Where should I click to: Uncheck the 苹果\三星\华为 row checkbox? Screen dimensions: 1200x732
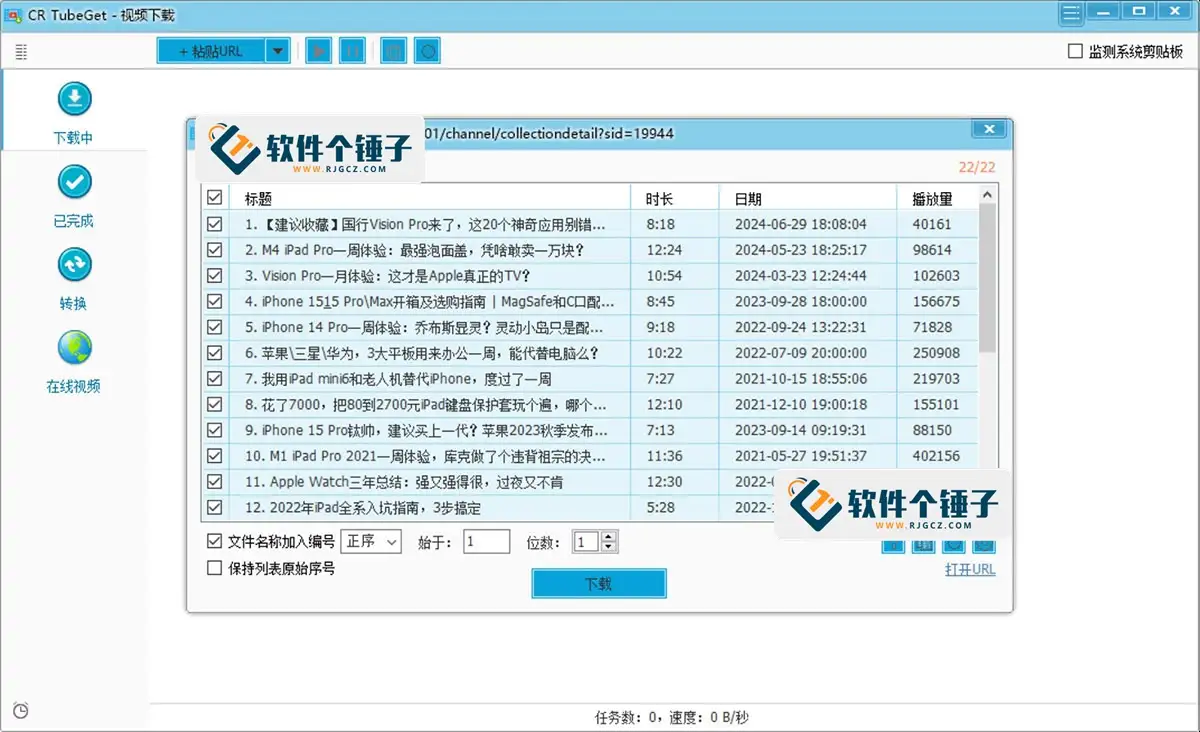click(214, 353)
